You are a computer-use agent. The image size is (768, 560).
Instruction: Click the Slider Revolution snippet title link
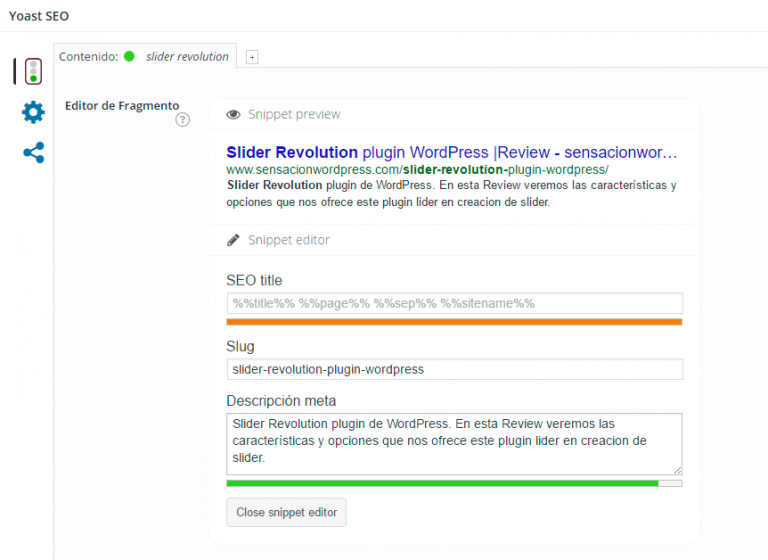click(x=452, y=152)
